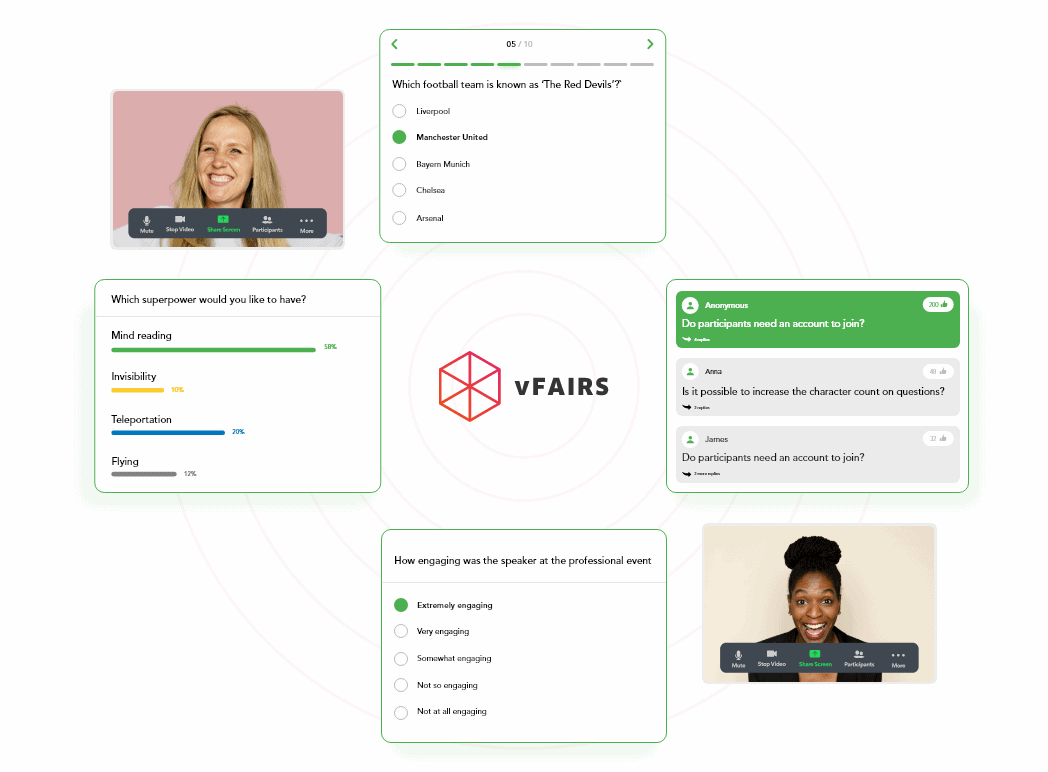This screenshot has width=1048, height=772.
Task: Click the blonde woman's video thumbnail
Action: coord(227,169)
